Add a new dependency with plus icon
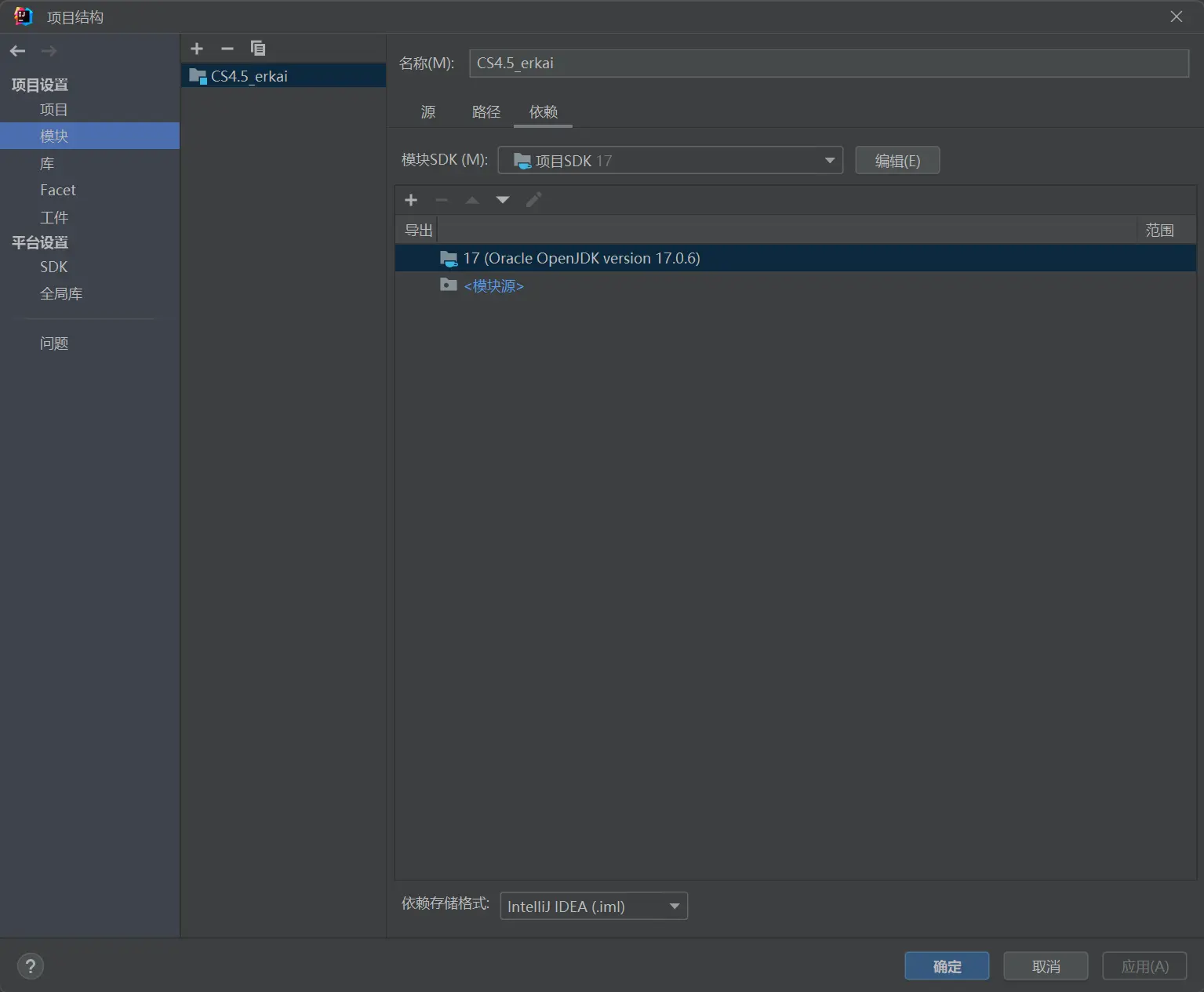 [x=411, y=200]
